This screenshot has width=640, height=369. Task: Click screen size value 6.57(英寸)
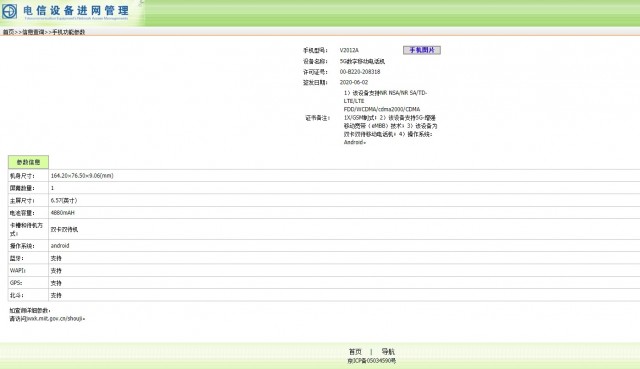[x=64, y=200]
